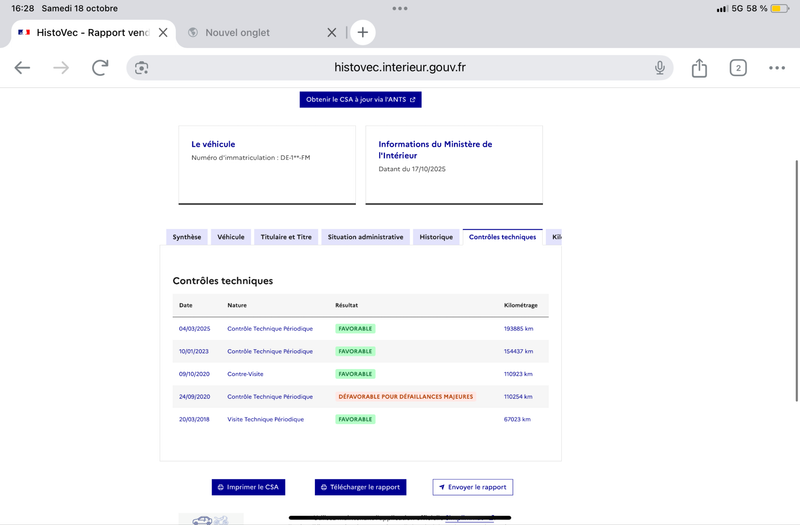Select the Titulaire et Titre tab

[x=286, y=237]
